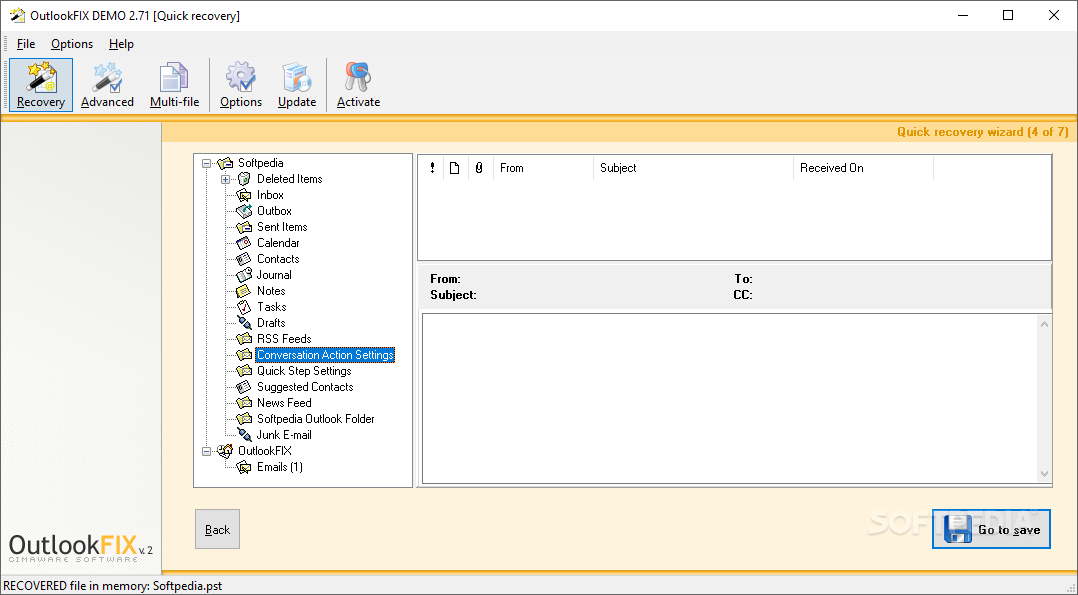This screenshot has width=1078, height=595.
Task: Click the RSS Feeds folder icon
Action: (x=244, y=338)
